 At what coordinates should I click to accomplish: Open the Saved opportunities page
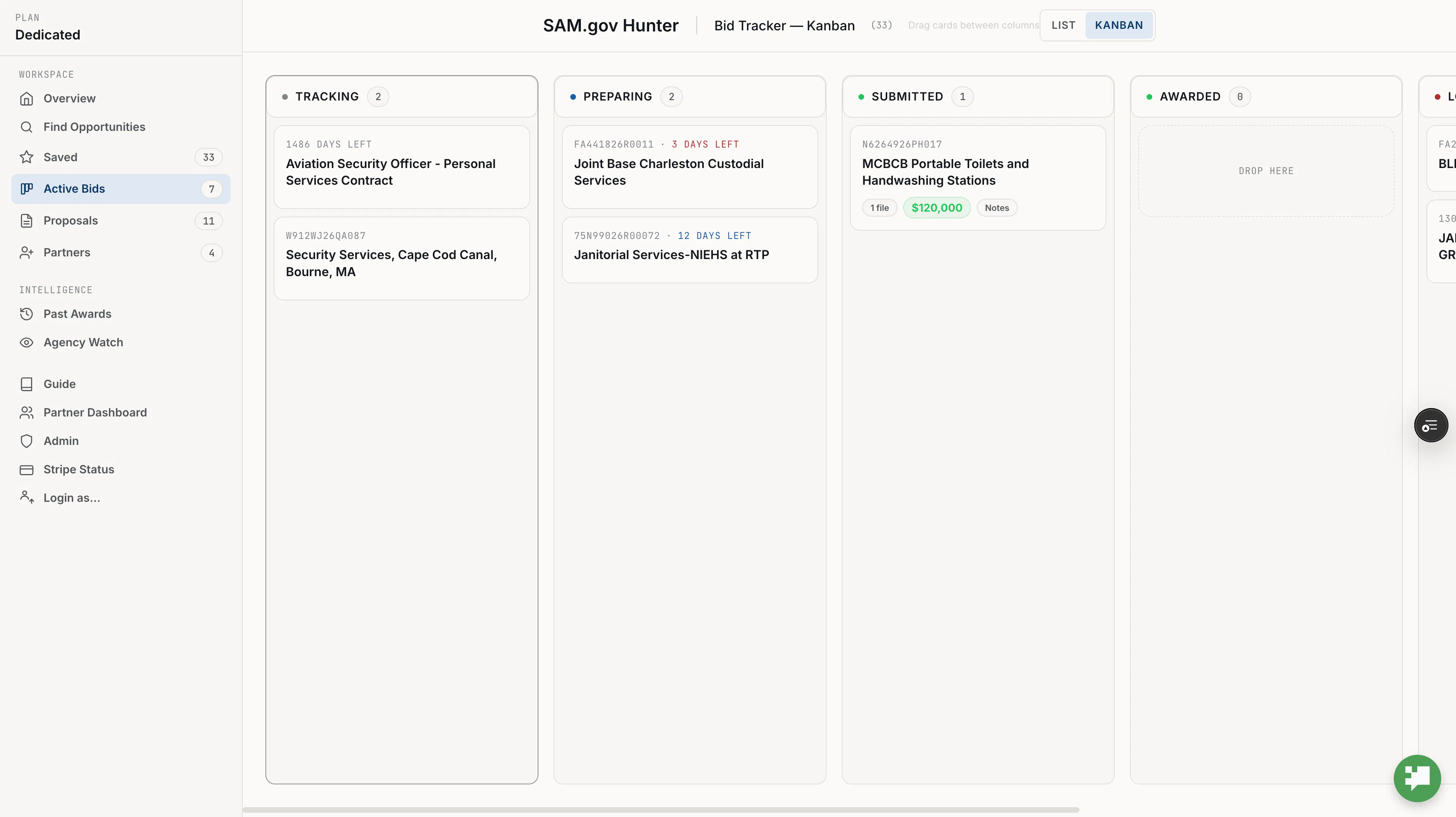pyautogui.click(x=121, y=157)
